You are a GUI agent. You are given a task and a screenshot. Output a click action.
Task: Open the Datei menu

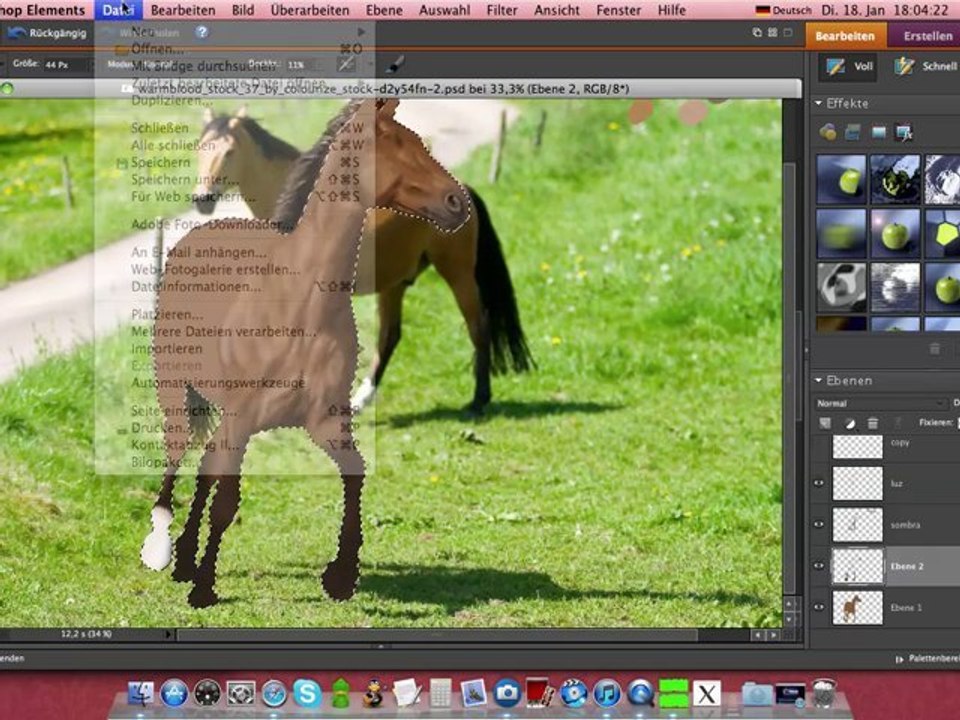(118, 10)
